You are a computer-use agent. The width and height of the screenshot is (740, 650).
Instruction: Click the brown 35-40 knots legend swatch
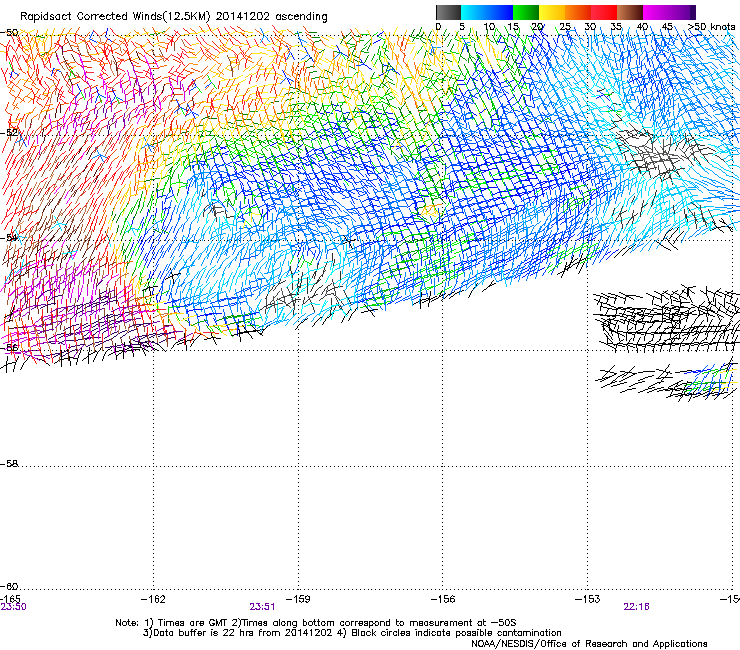(630, 12)
